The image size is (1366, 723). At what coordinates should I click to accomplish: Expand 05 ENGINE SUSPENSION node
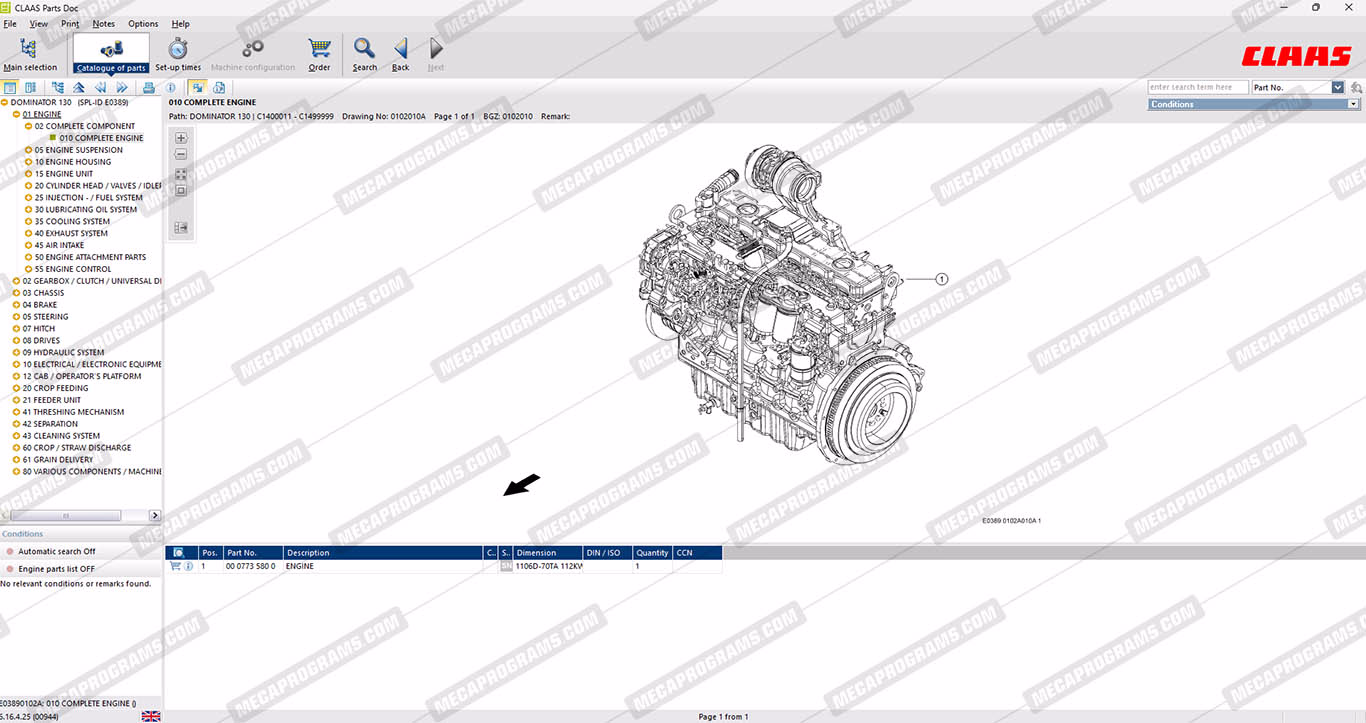[28, 150]
